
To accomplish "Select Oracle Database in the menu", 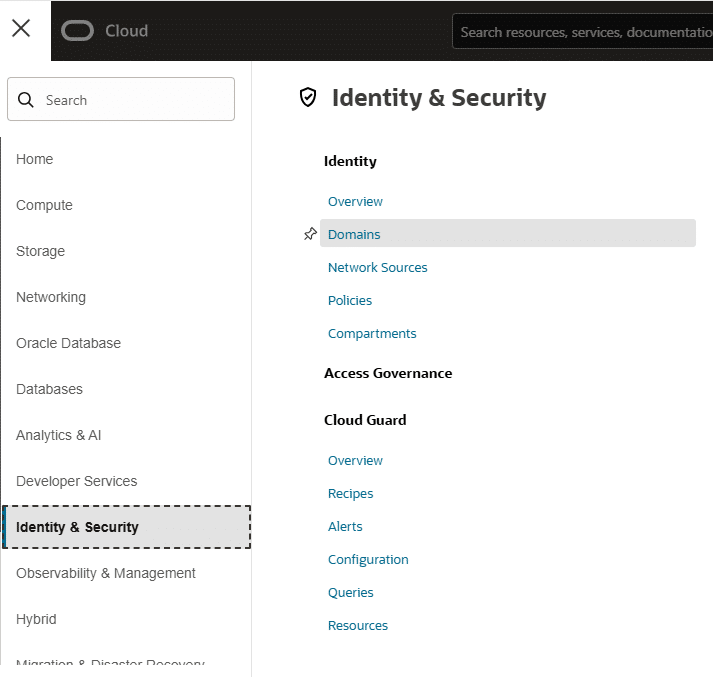I will click(69, 343).
